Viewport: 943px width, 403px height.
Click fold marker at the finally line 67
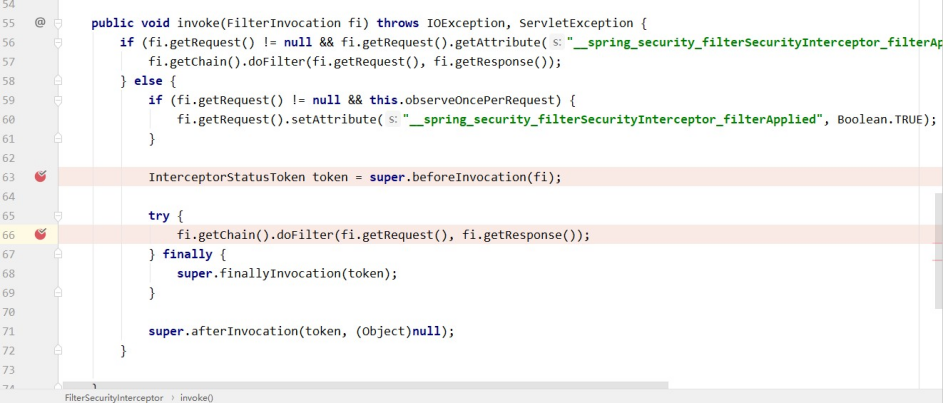(59, 255)
